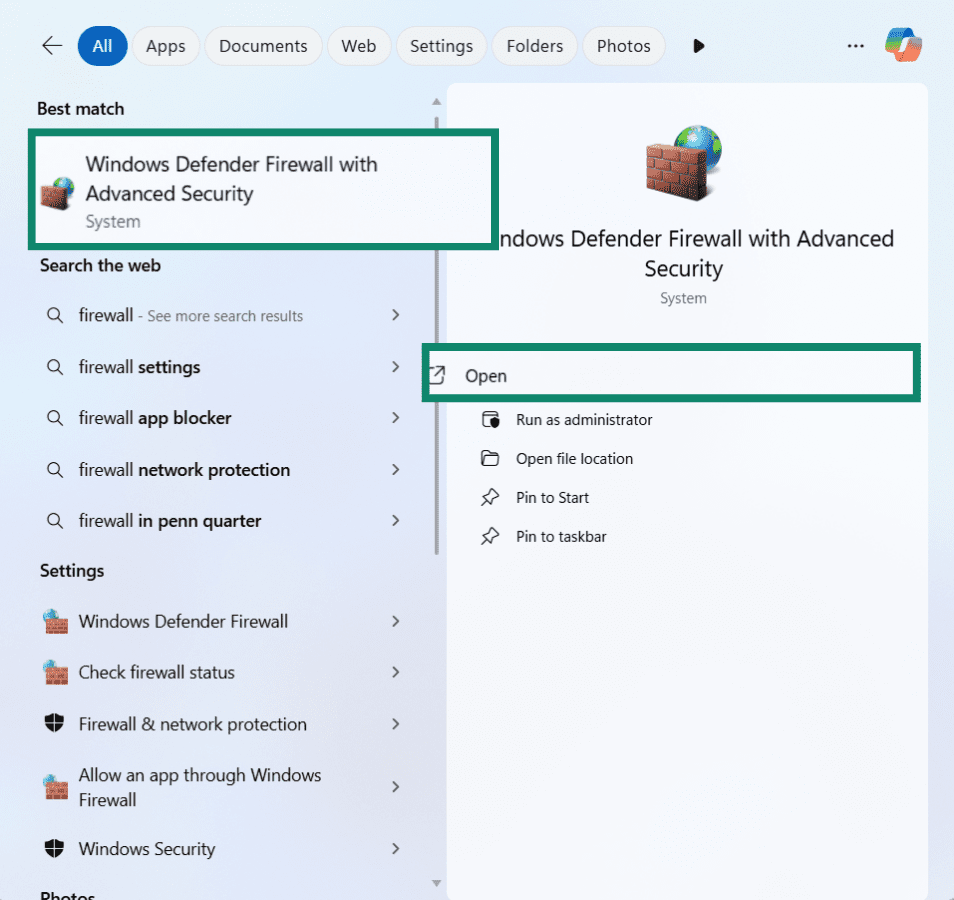Open the three-dot more options menu
Viewport: 954px width, 900px height.
[855, 46]
